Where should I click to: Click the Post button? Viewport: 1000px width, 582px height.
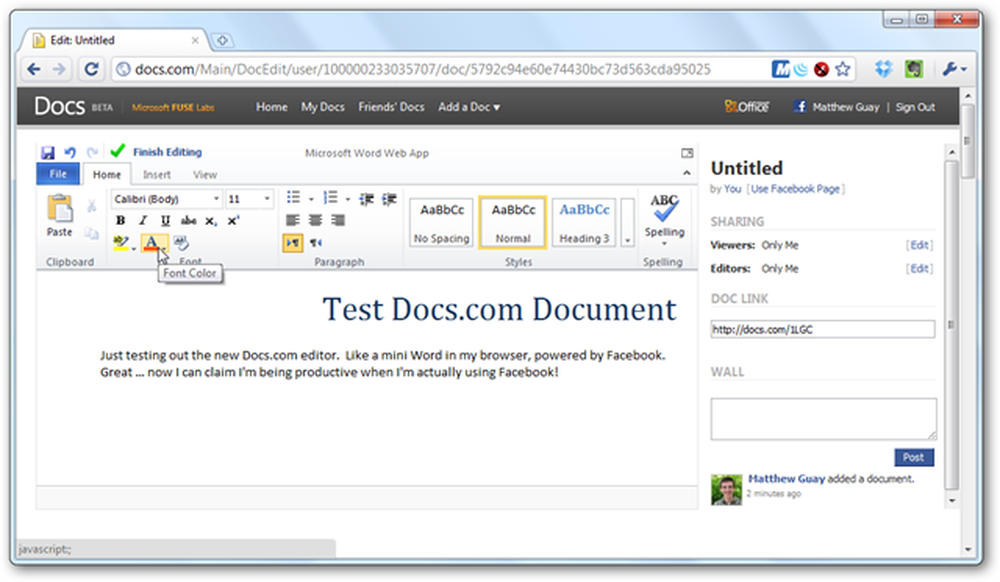(913, 458)
